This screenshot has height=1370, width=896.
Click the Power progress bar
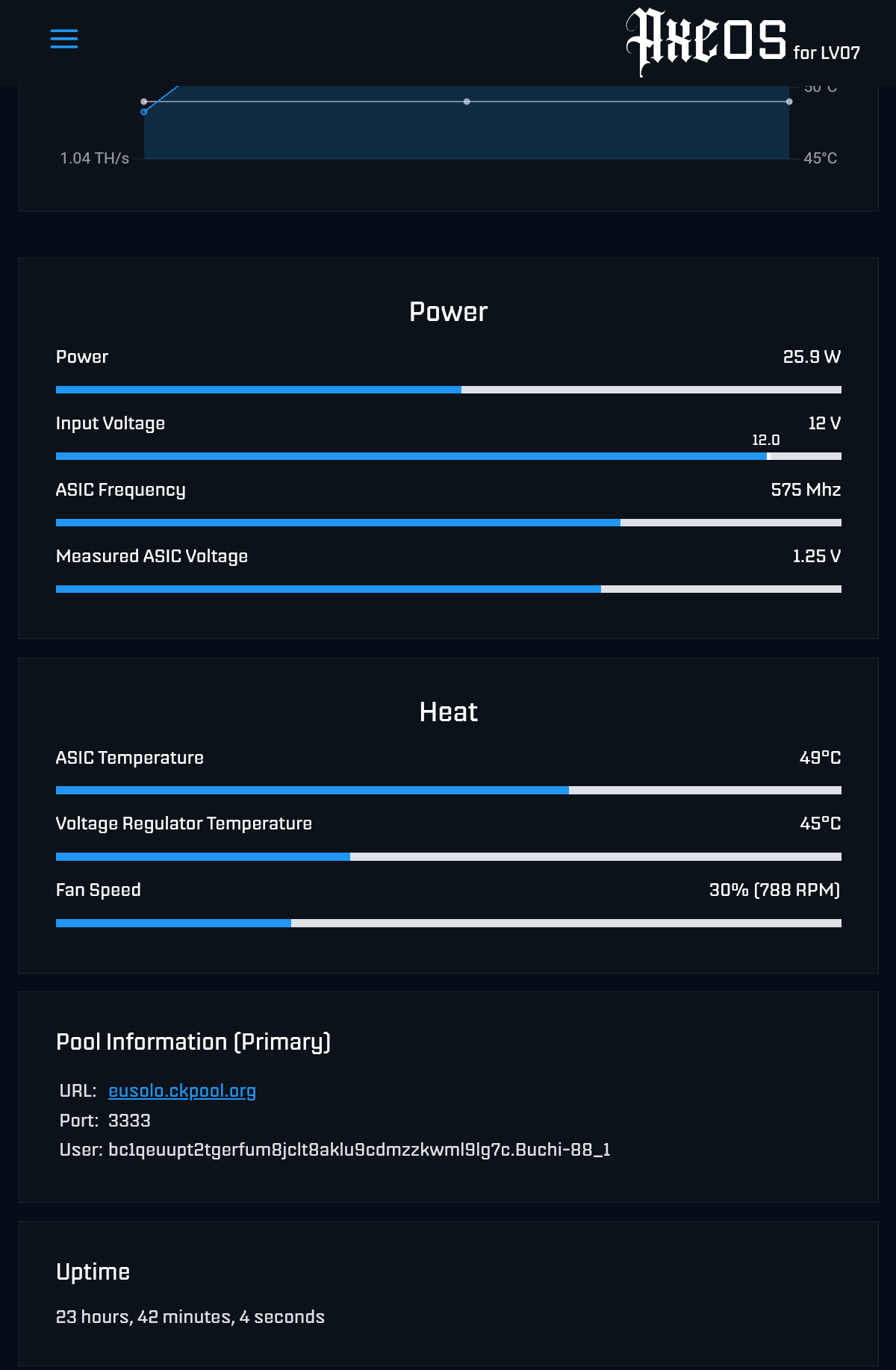449,390
